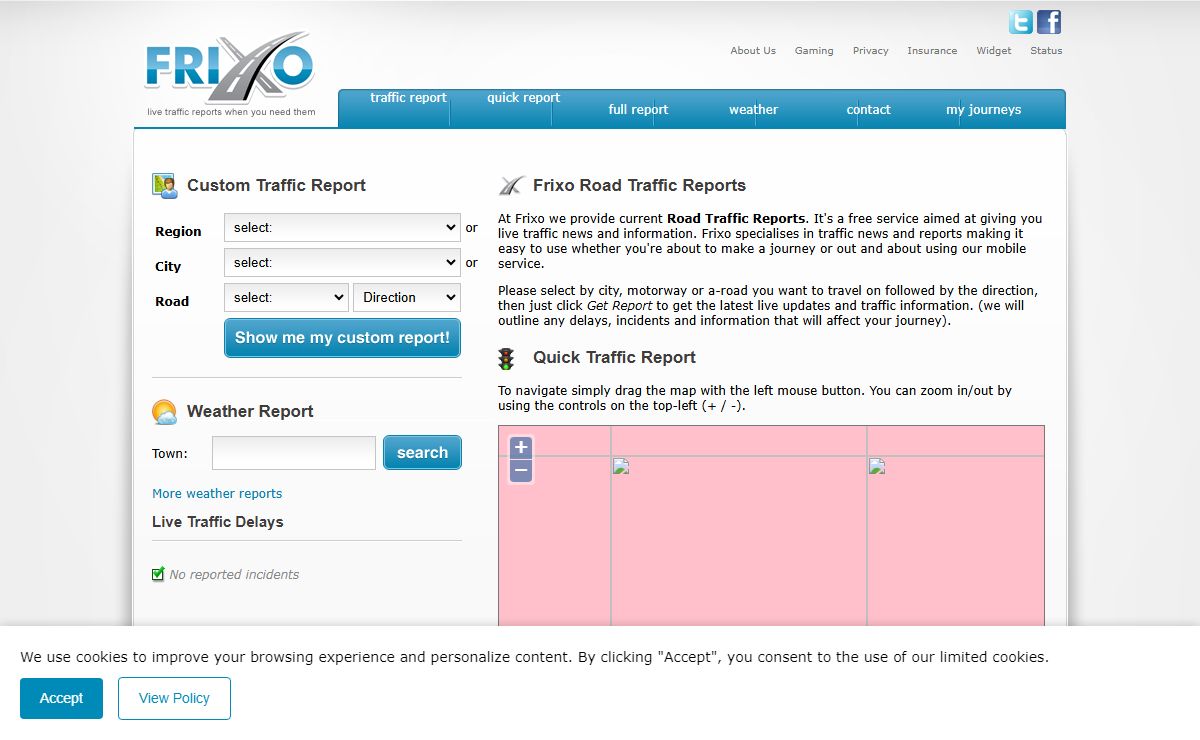Click the Quick Traffic Report traffic light icon
The image size is (1200, 740).
point(507,358)
